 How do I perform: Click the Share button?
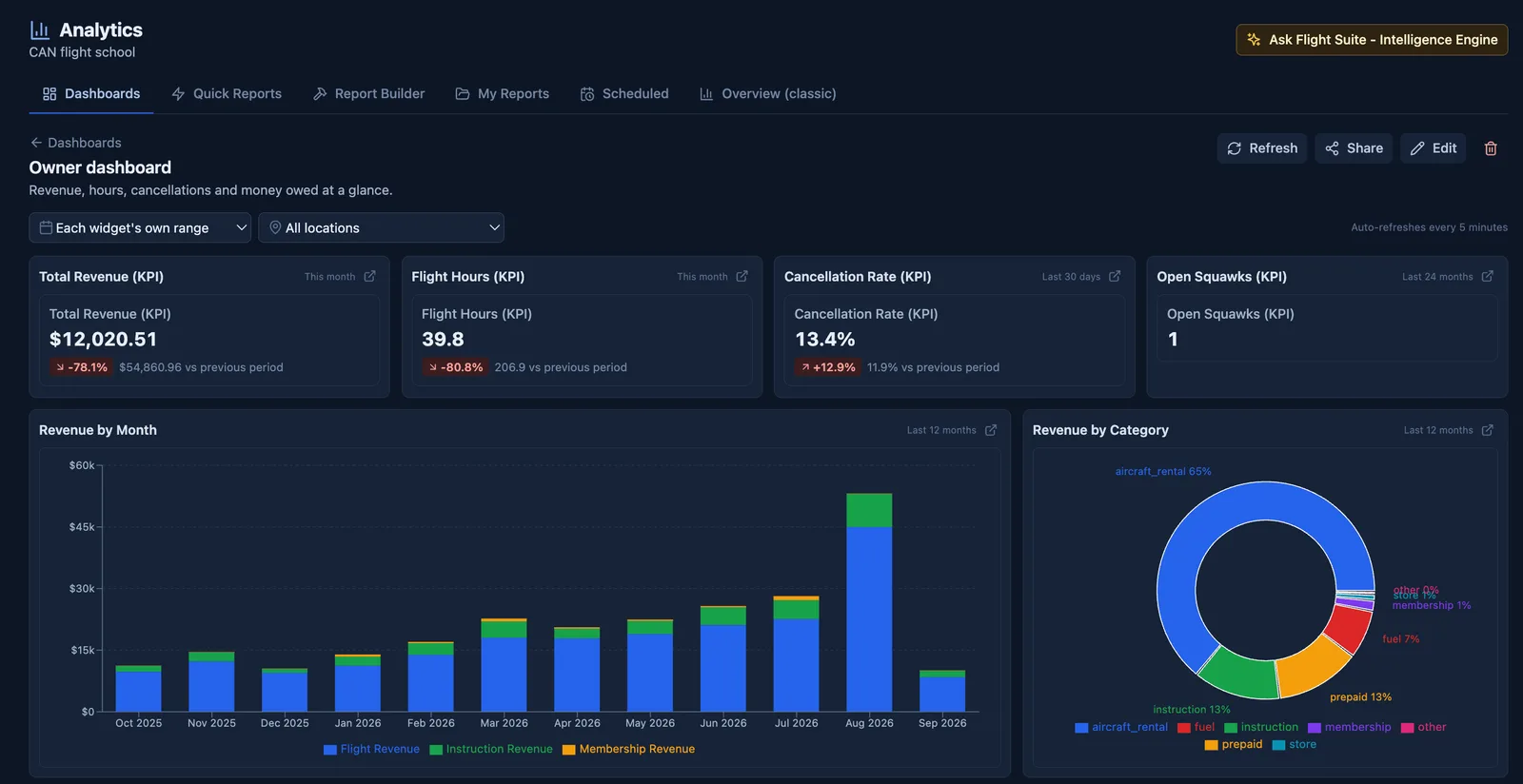point(1354,148)
